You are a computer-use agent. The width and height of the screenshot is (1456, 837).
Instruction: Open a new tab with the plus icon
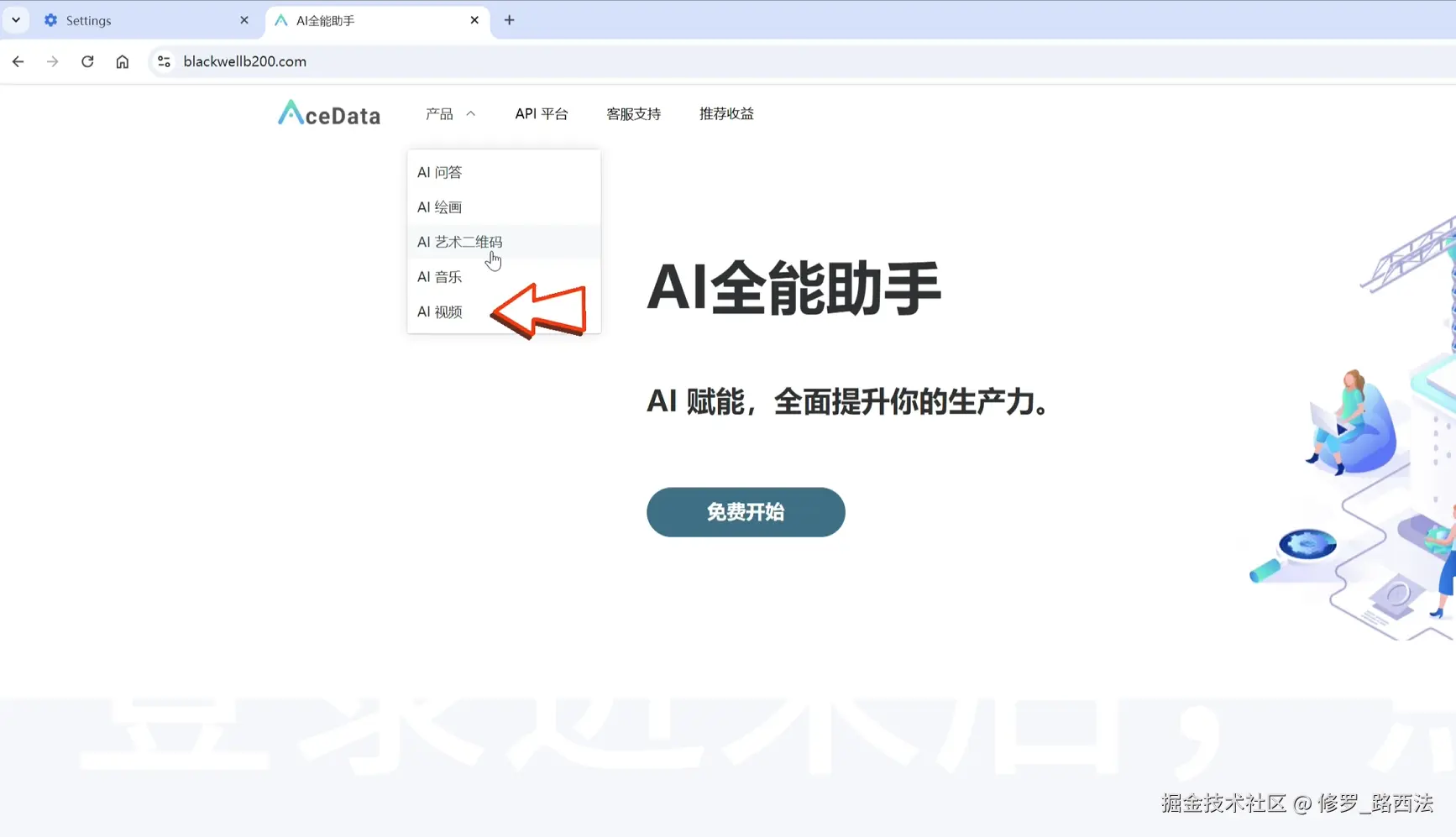pos(509,20)
